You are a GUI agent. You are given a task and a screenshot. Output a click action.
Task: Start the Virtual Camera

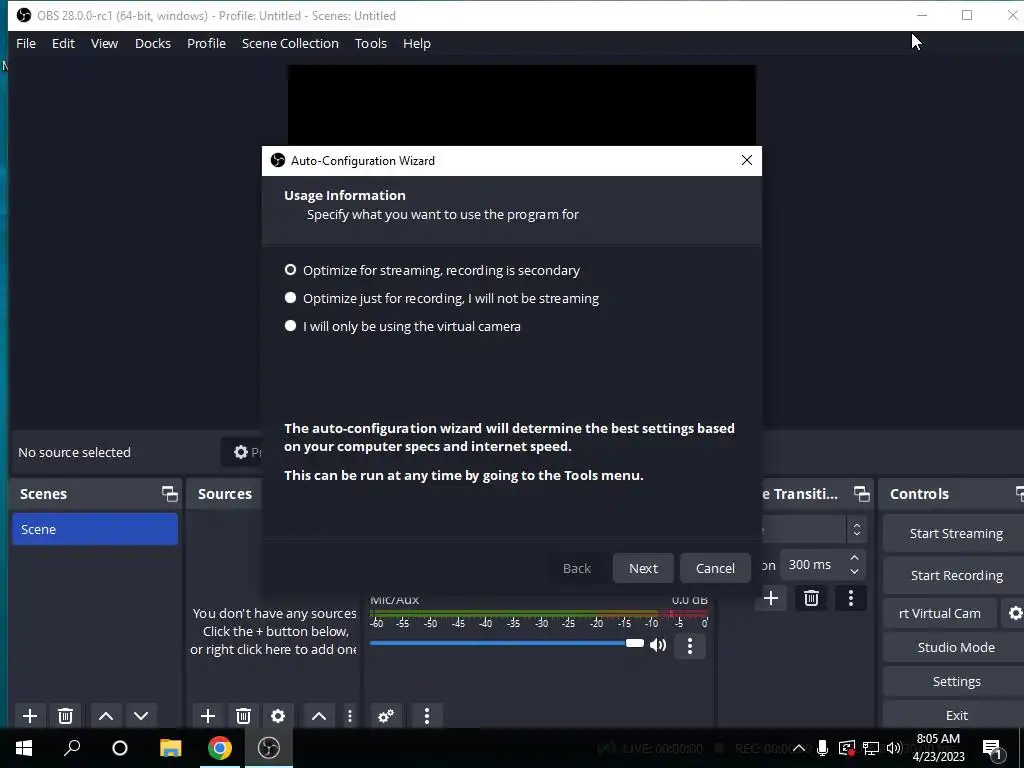coord(940,613)
